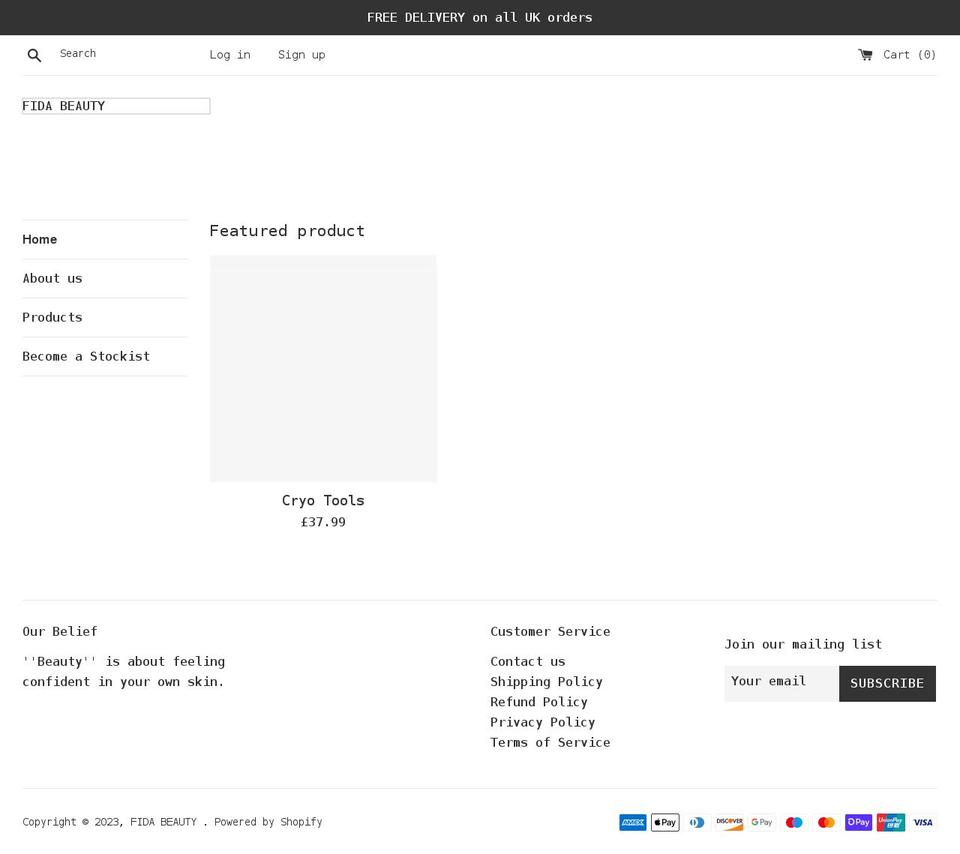Open Cart (0) link

tap(897, 54)
